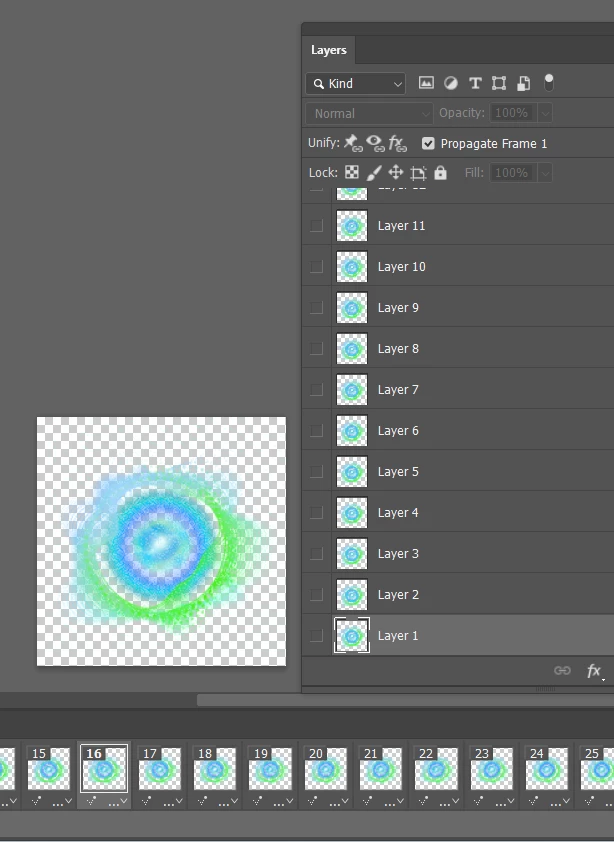Lock image pixels brush icon

point(374,172)
